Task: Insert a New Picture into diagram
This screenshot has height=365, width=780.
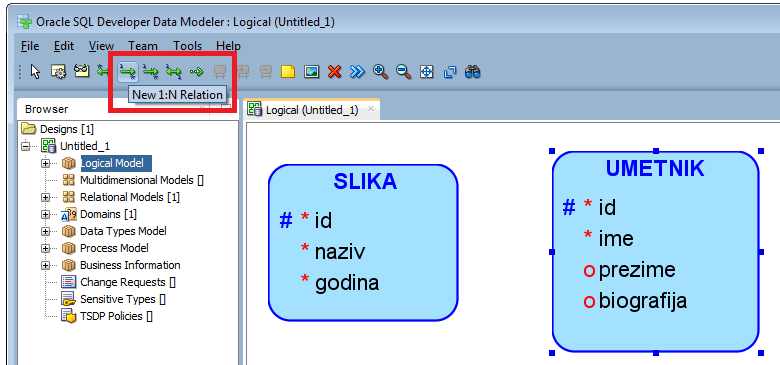Action: coord(311,72)
